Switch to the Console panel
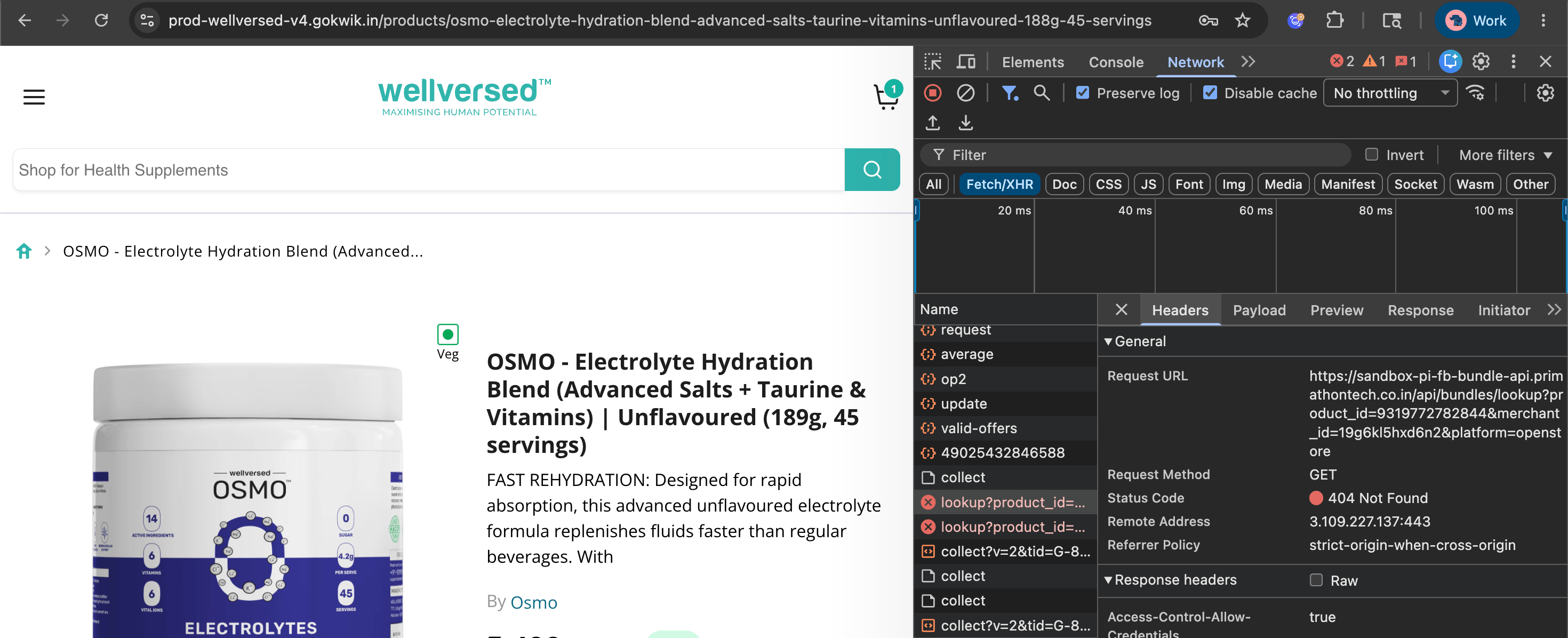 click(x=1116, y=62)
